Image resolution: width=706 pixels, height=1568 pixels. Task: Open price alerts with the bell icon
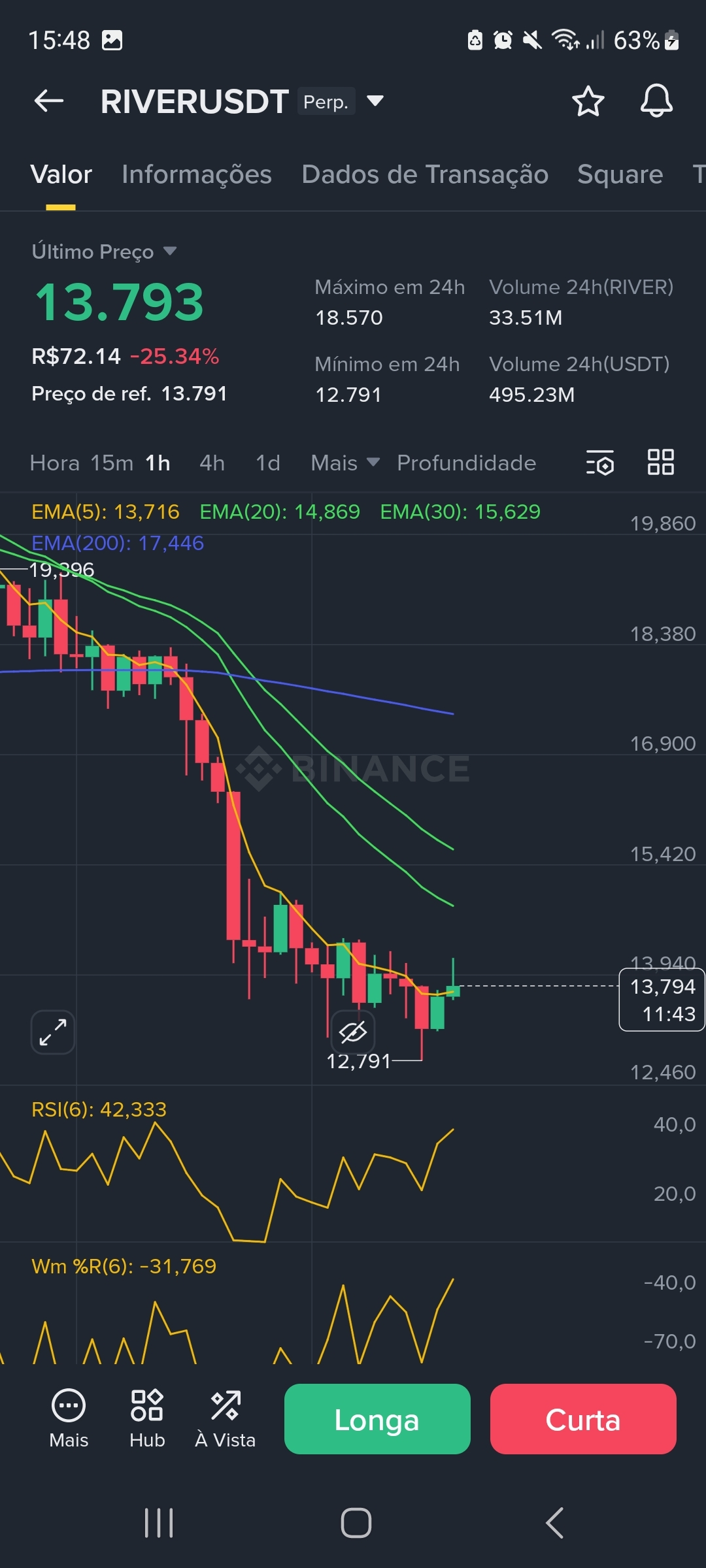tap(656, 101)
